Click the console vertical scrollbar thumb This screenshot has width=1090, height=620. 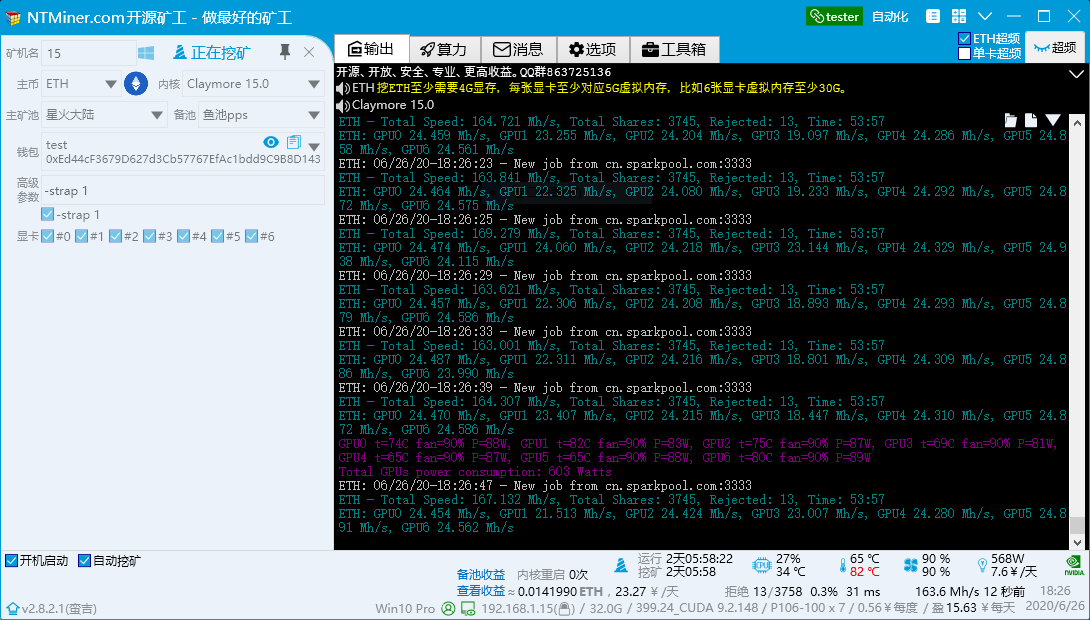1076,524
